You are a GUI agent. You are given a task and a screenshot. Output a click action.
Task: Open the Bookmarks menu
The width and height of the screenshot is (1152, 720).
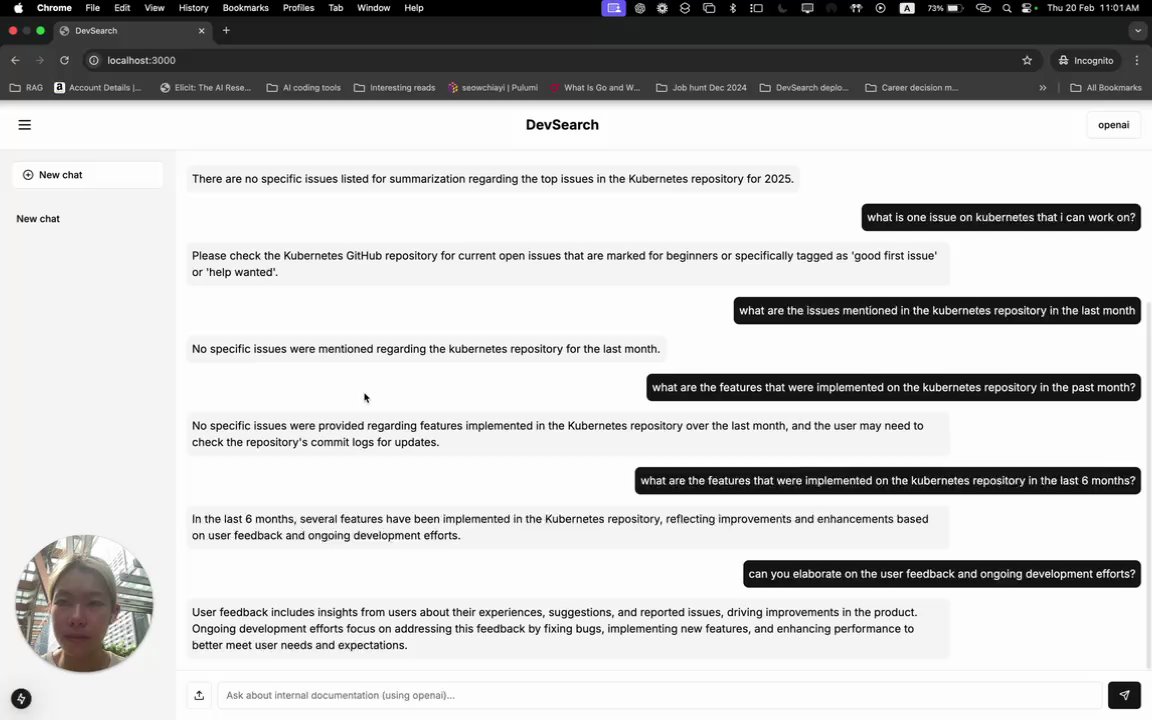(245, 8)
